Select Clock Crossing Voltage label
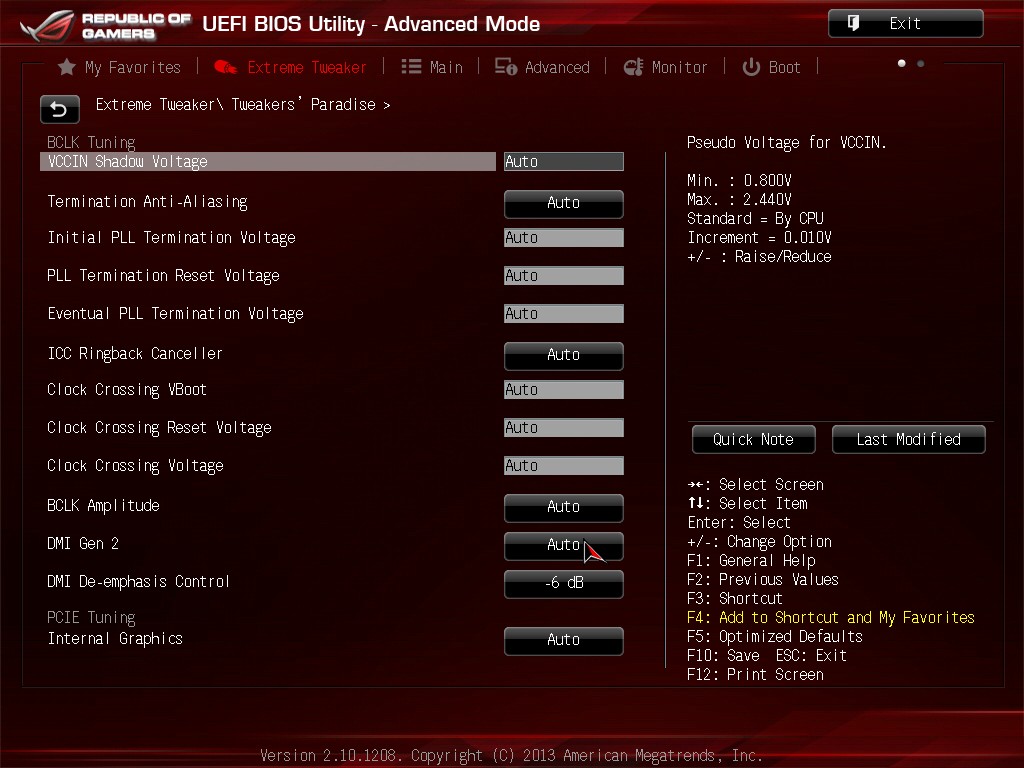Viewport: 1024px width, 768px height. (x=135, y=466)
